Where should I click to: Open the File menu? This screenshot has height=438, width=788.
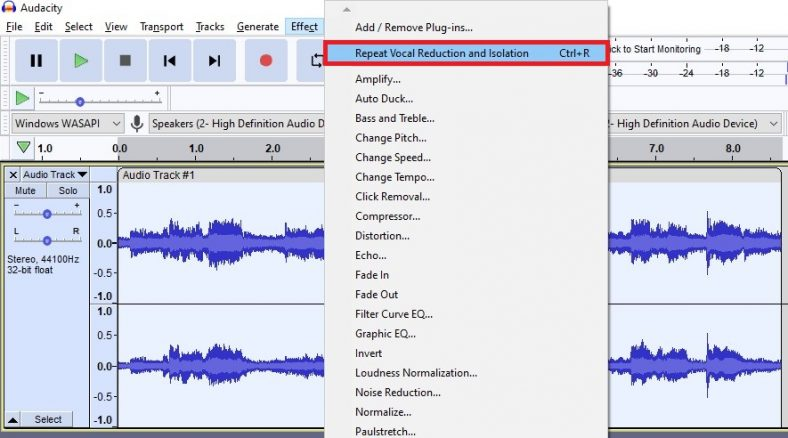(14, 27)
